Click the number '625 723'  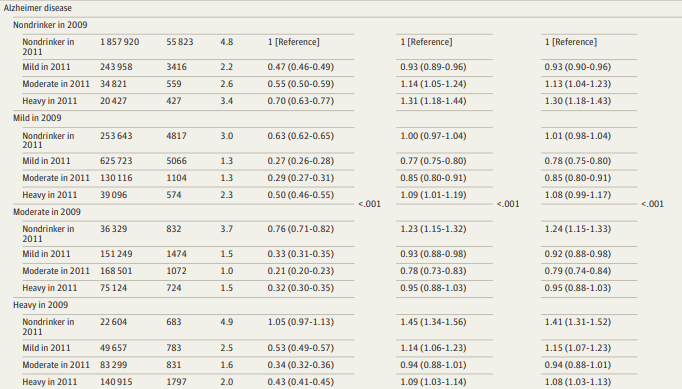(116, 161)
